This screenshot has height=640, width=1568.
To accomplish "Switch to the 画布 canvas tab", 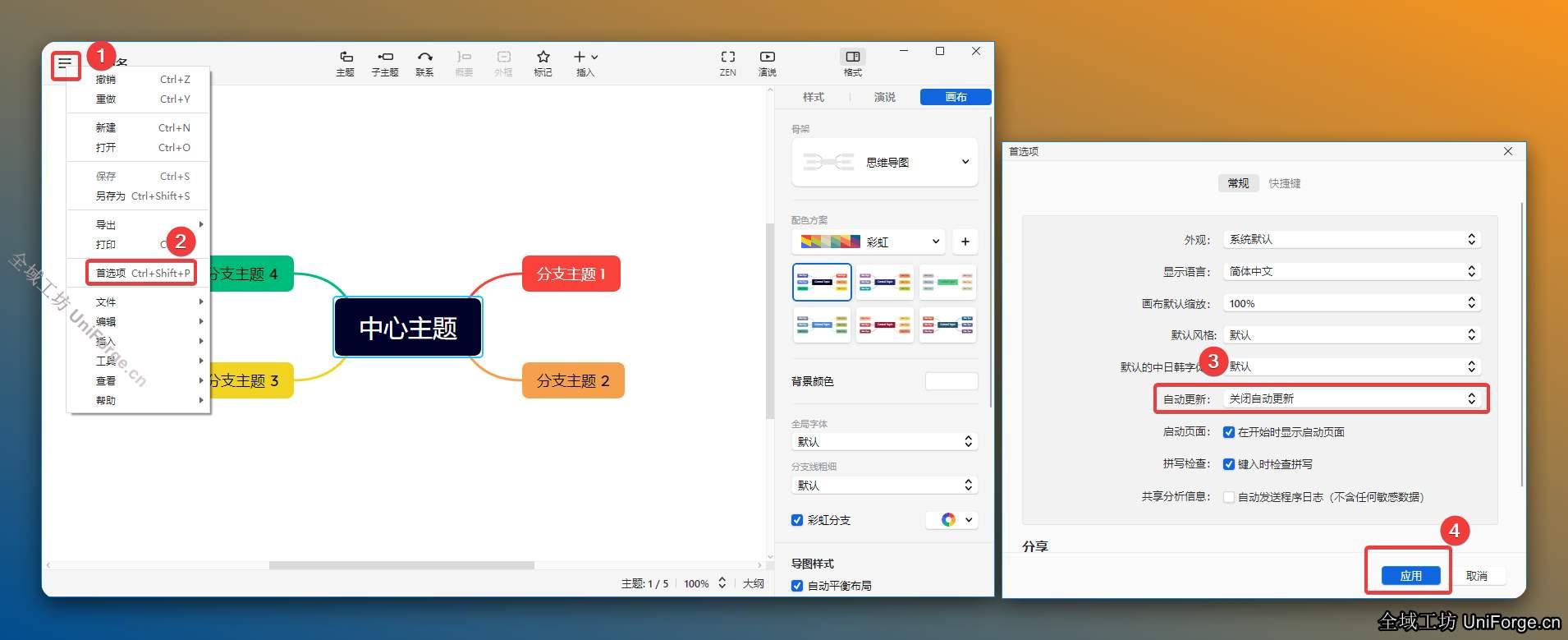I will 956,97.
